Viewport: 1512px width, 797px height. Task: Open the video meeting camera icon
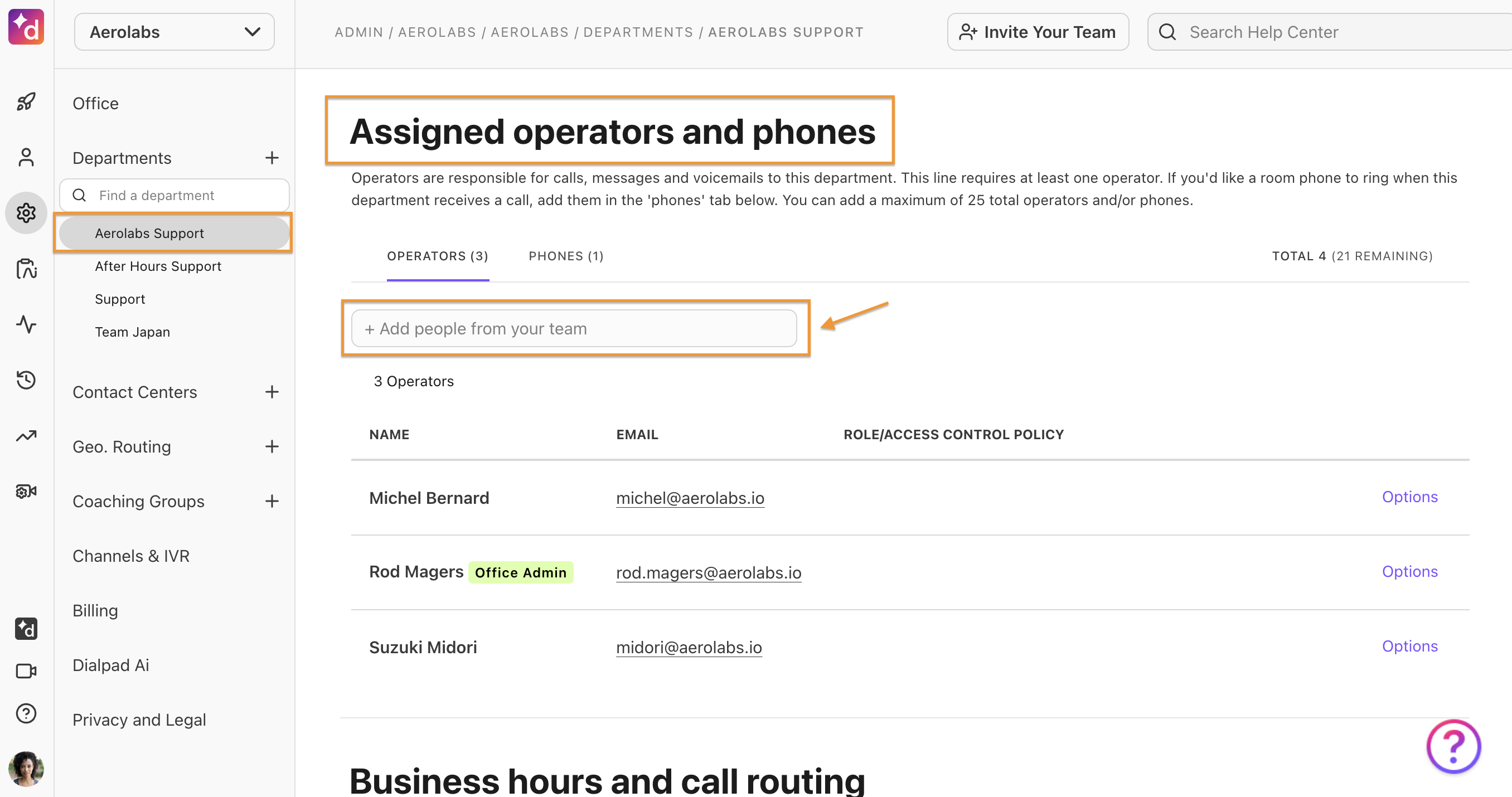point(26,671)
